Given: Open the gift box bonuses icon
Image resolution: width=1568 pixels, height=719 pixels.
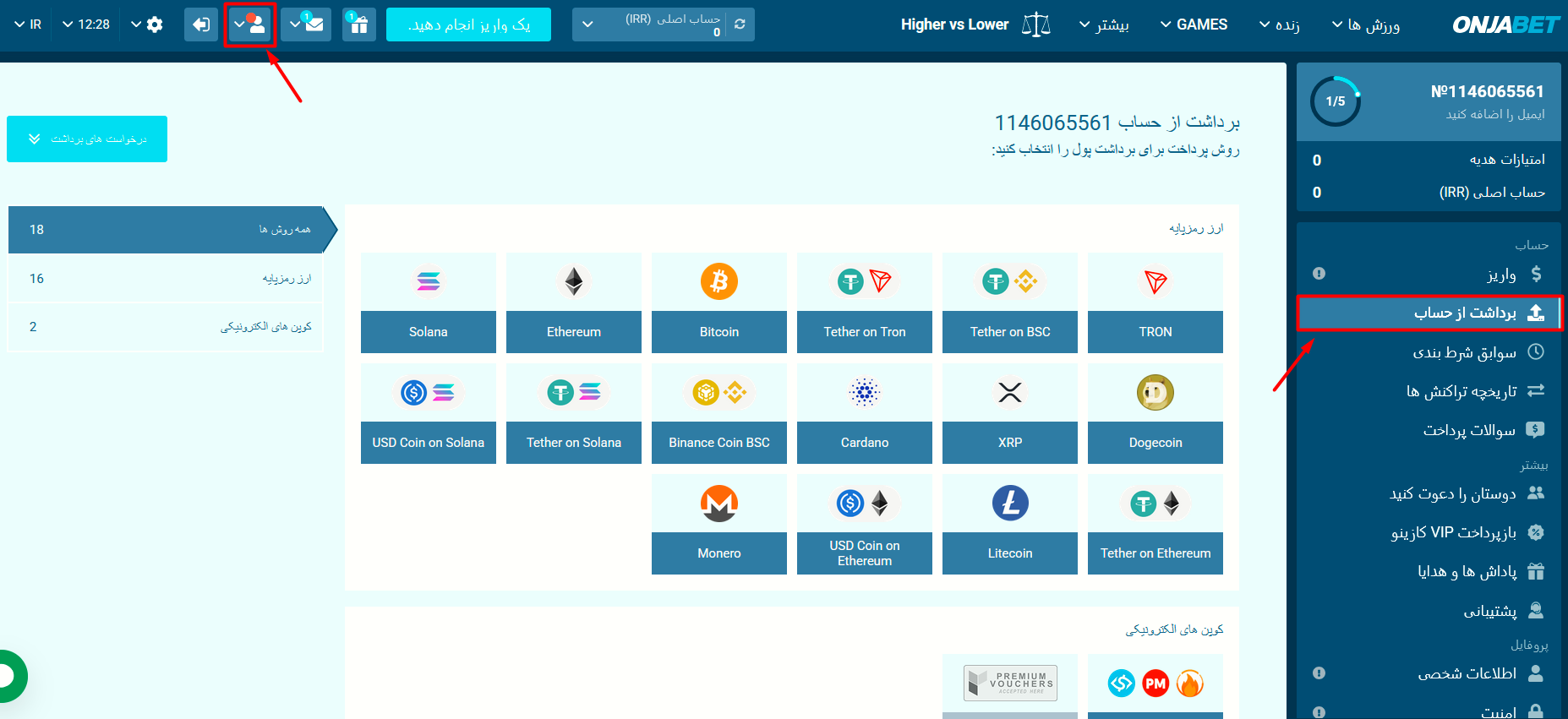Looking at the screenshot, I should tap(359, 25).
